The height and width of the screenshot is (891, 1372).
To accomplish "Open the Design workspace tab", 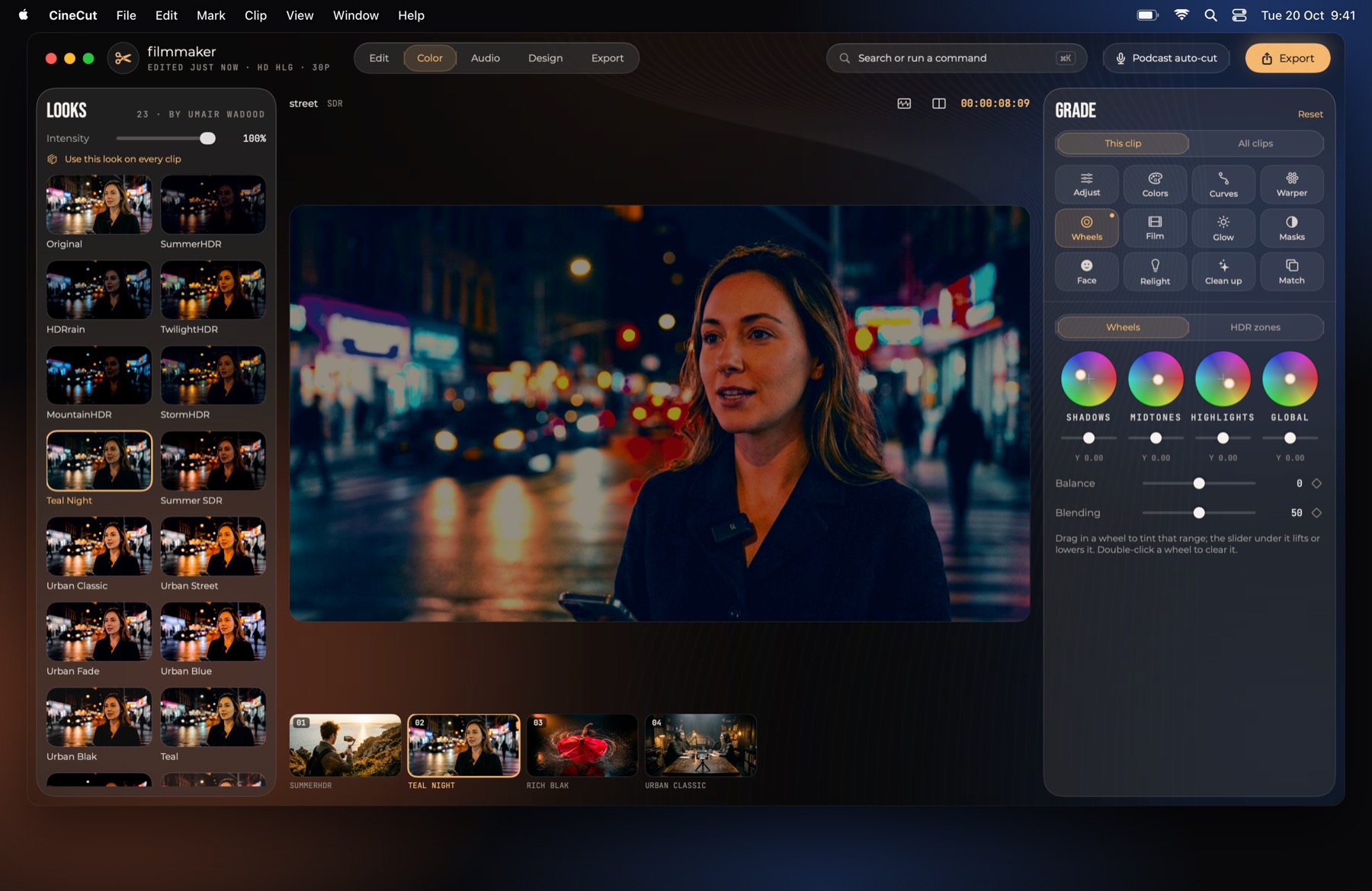I will coord(546,58).
